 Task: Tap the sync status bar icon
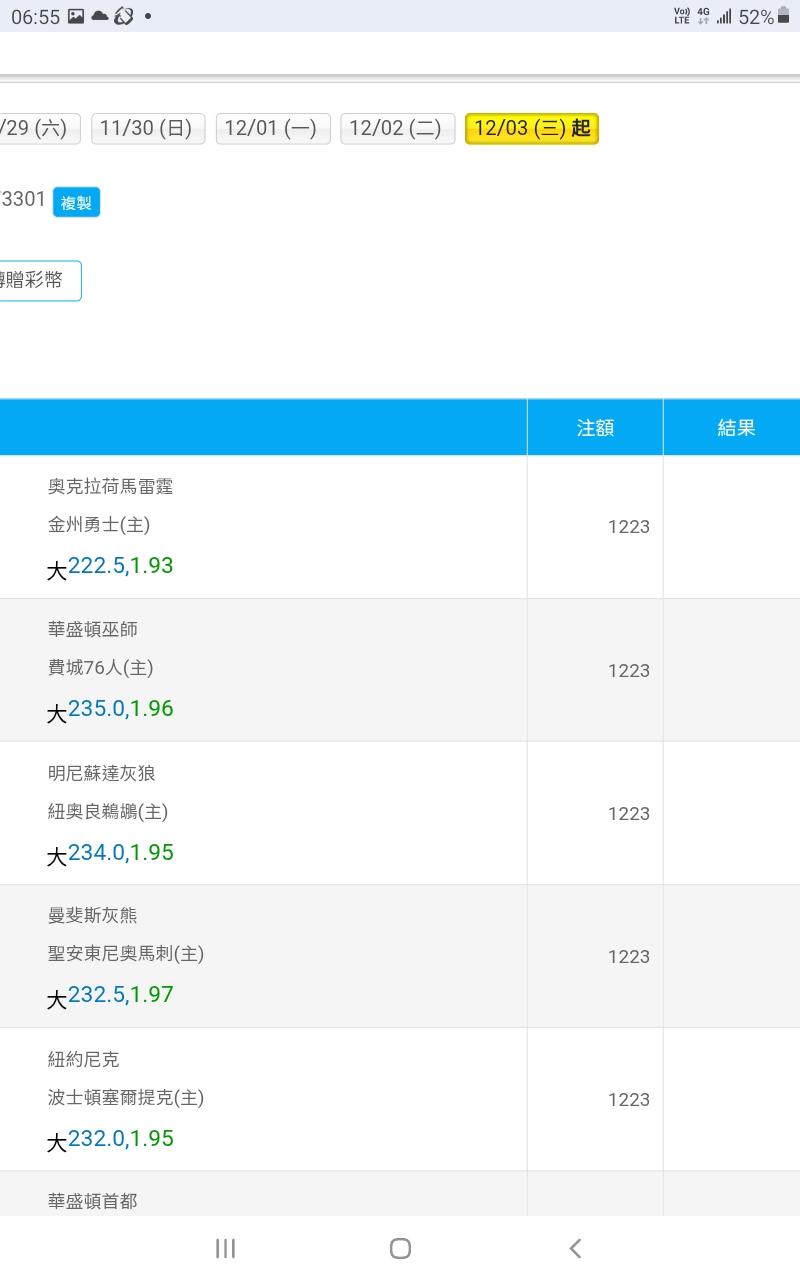click(124, 16)
